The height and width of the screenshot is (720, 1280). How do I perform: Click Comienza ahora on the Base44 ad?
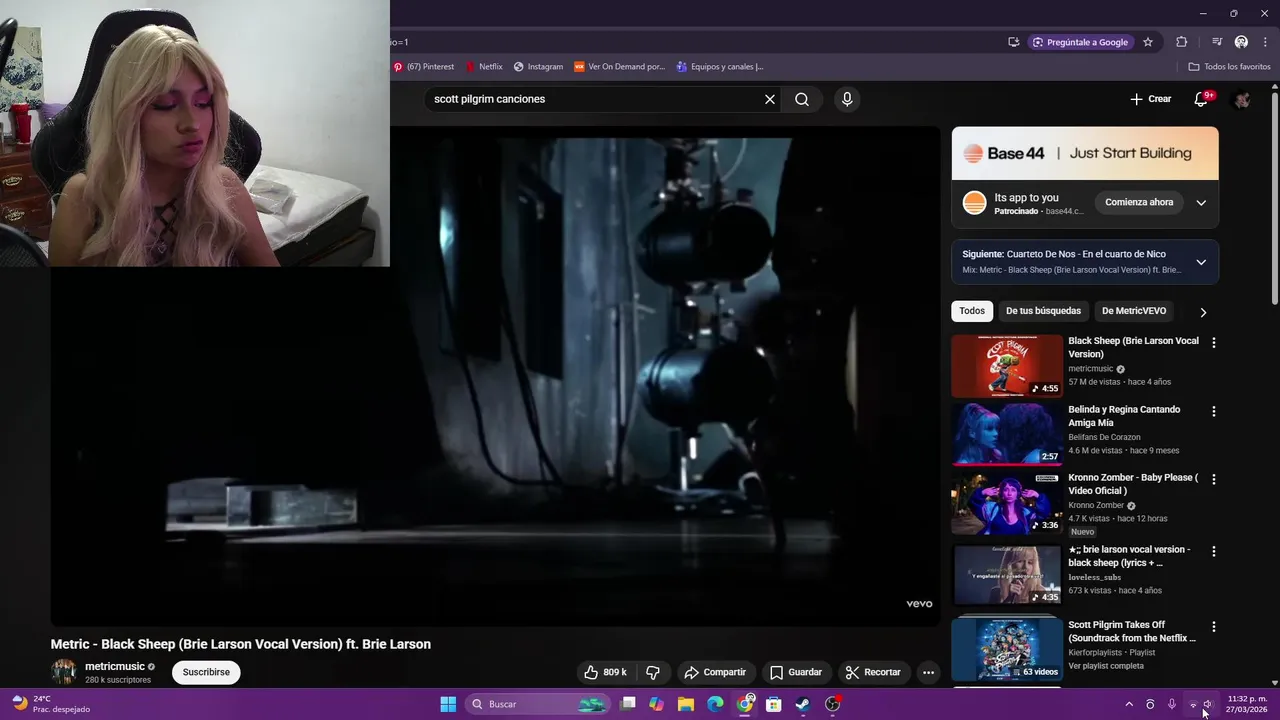point(1139,202)
